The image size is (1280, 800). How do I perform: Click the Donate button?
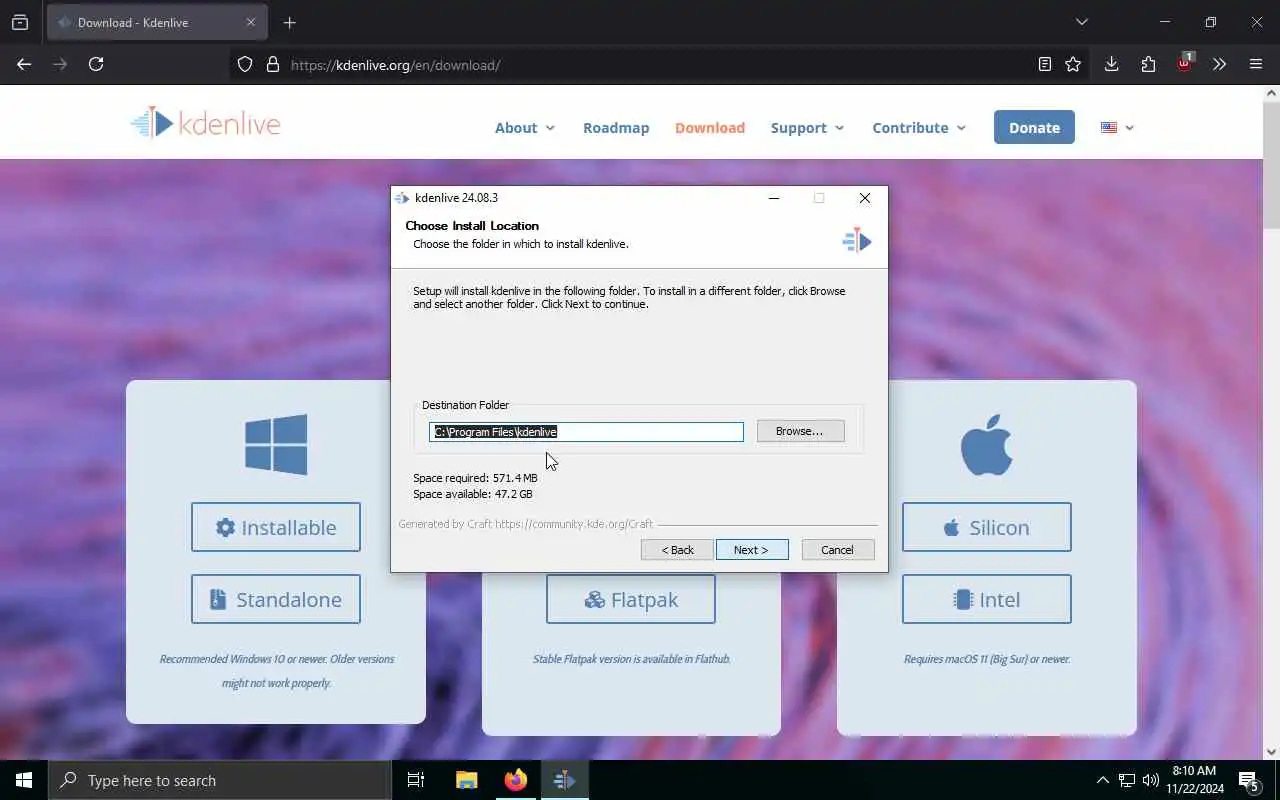pos(1034,127)
